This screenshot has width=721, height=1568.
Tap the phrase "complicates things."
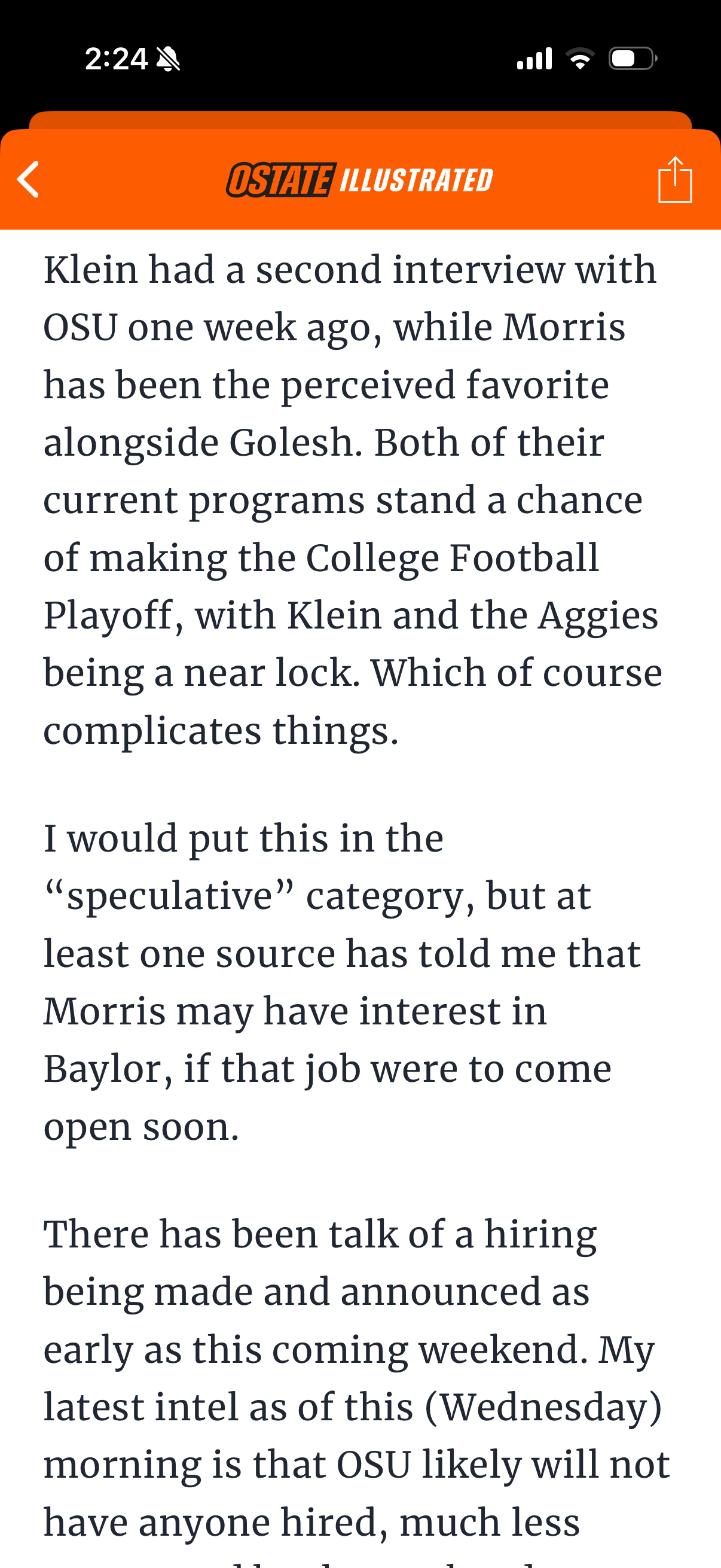pos(221,730)
